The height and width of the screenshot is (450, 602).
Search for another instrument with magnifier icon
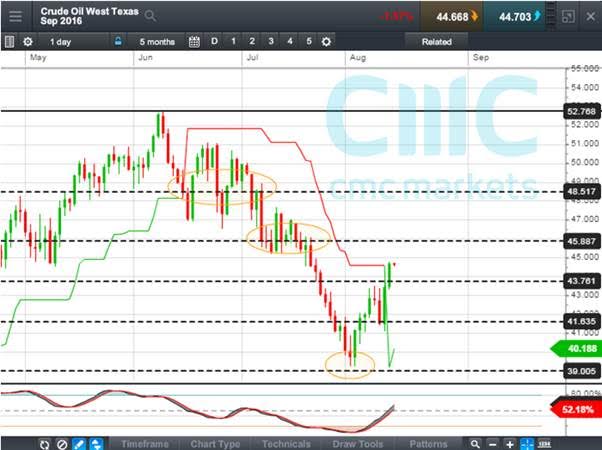(150, 16)
